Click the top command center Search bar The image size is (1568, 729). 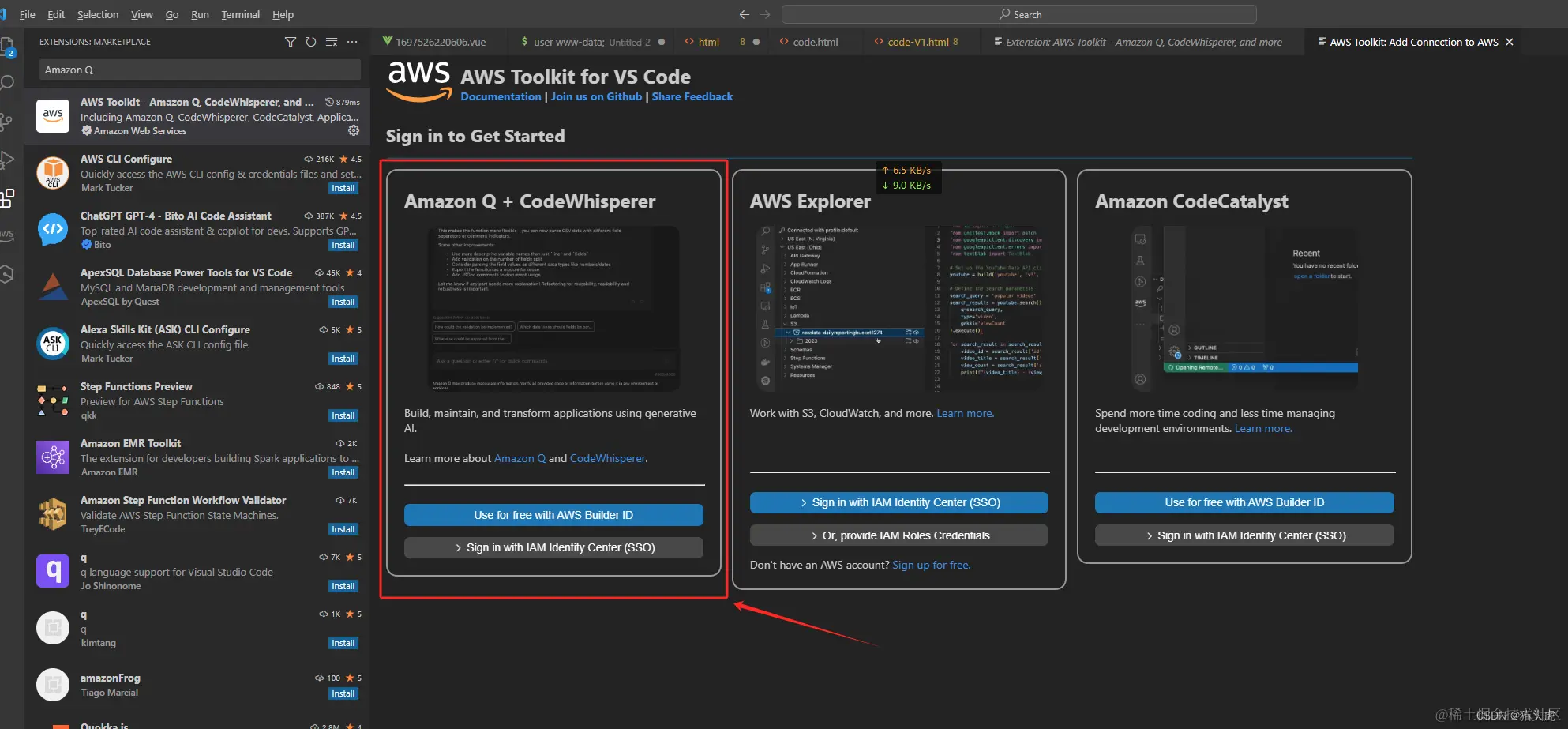[x=1018, y=14]
